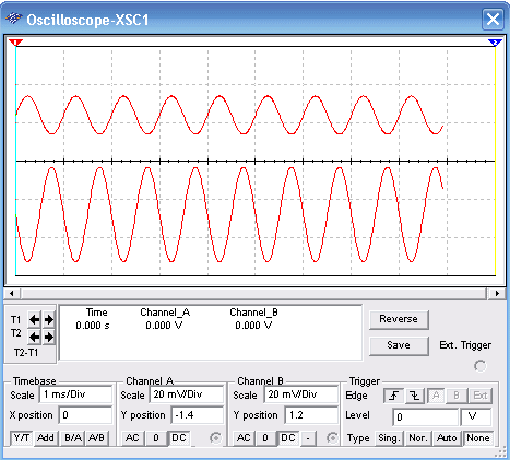This screenshot has height=463, width=513.
Task: Select rising edge trigger icon
Action: tap(394, 397)
